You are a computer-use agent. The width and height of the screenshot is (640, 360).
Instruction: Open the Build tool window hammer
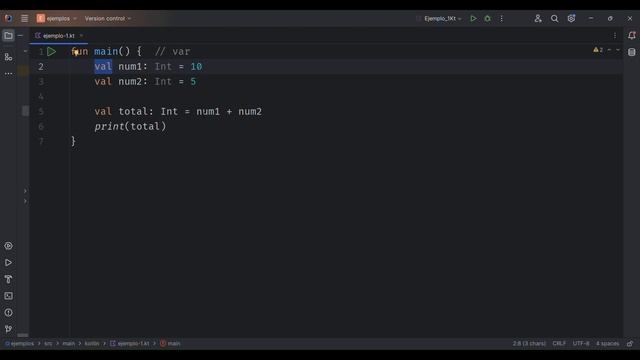click(x=8, y=279)
